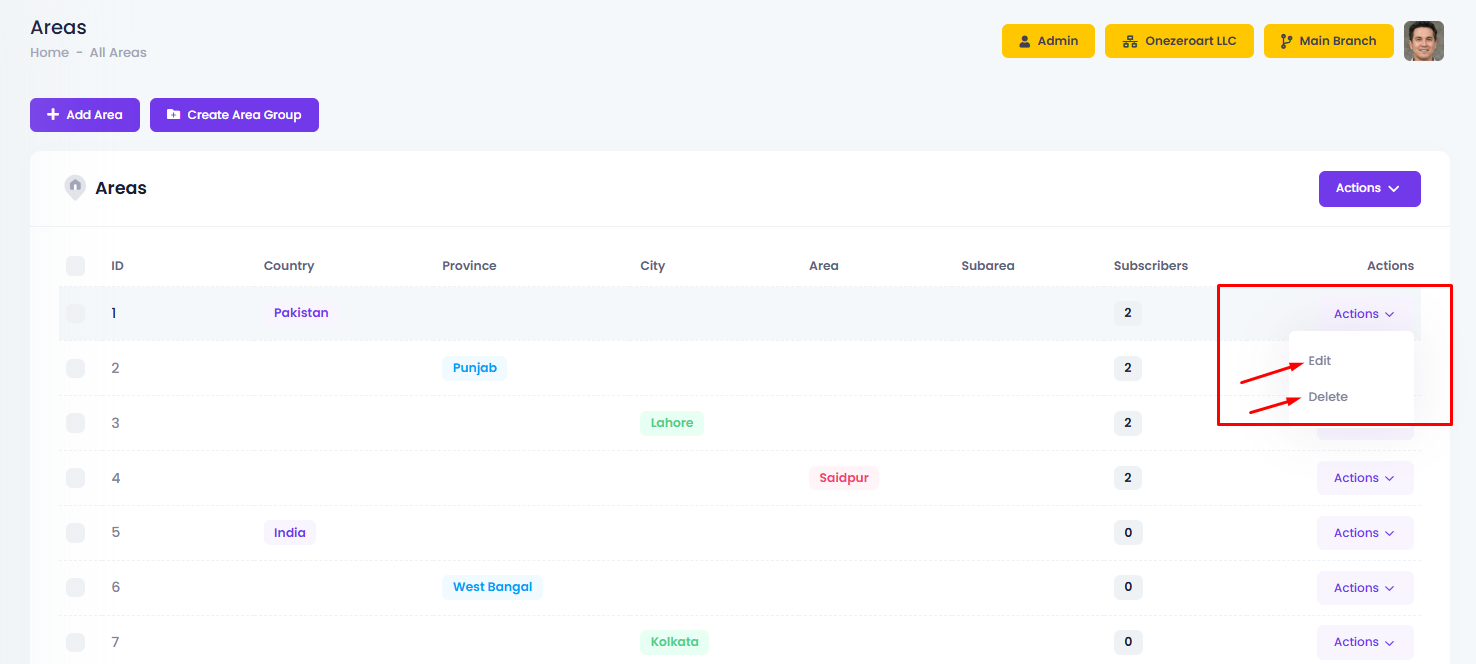This screenshot has height=664, width=1476.
Task: Click the Lahore city badge
Action: tap(671, 423)
